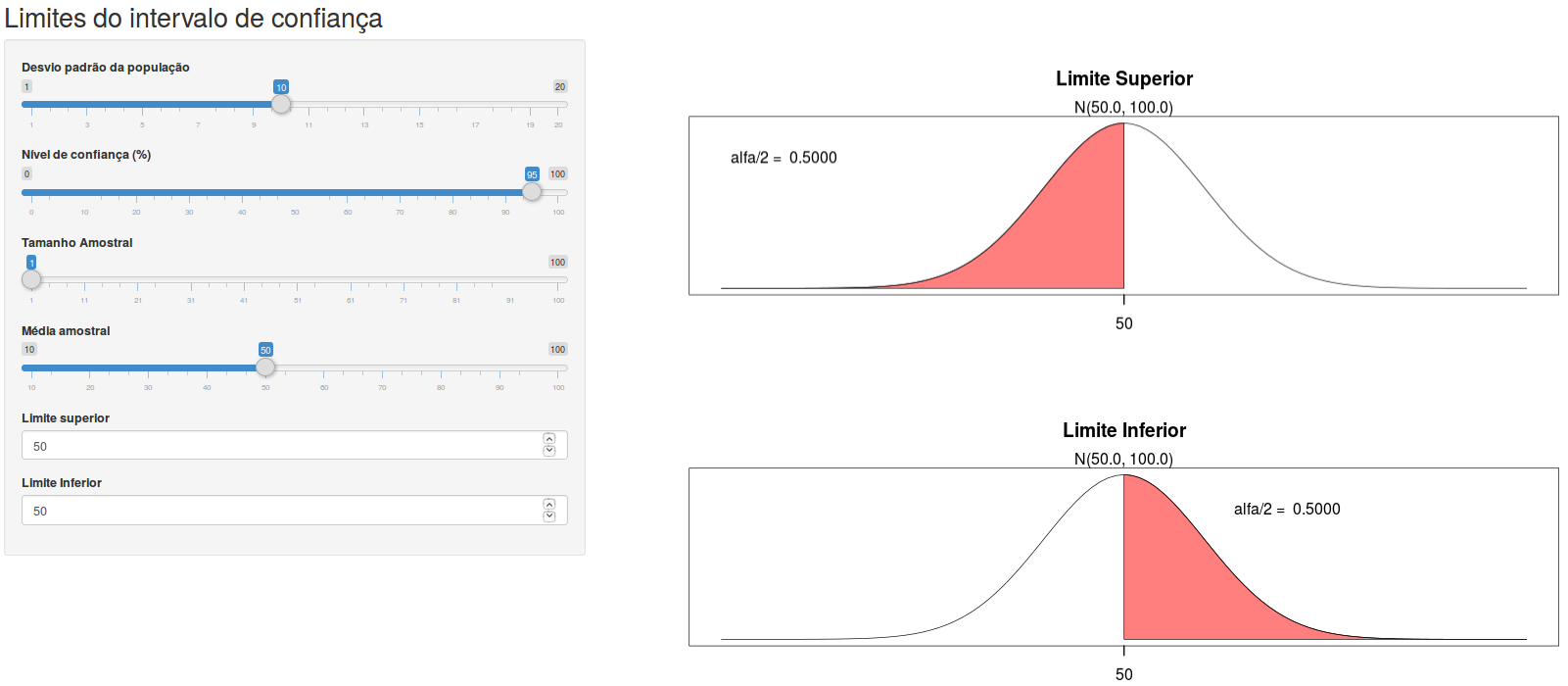Click the Limite superior increment arrow

pyautogui.click(x=549, y=439)
